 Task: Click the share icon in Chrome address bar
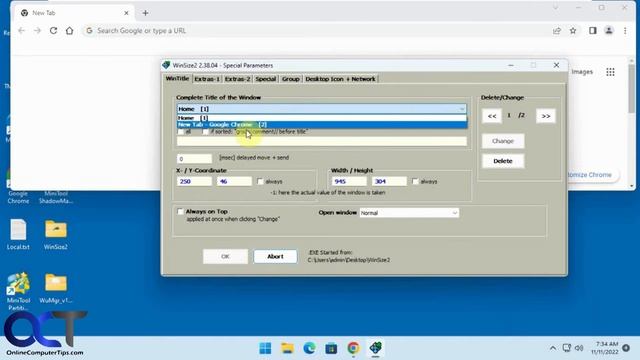pyautogui.click(x=557, y=31)
